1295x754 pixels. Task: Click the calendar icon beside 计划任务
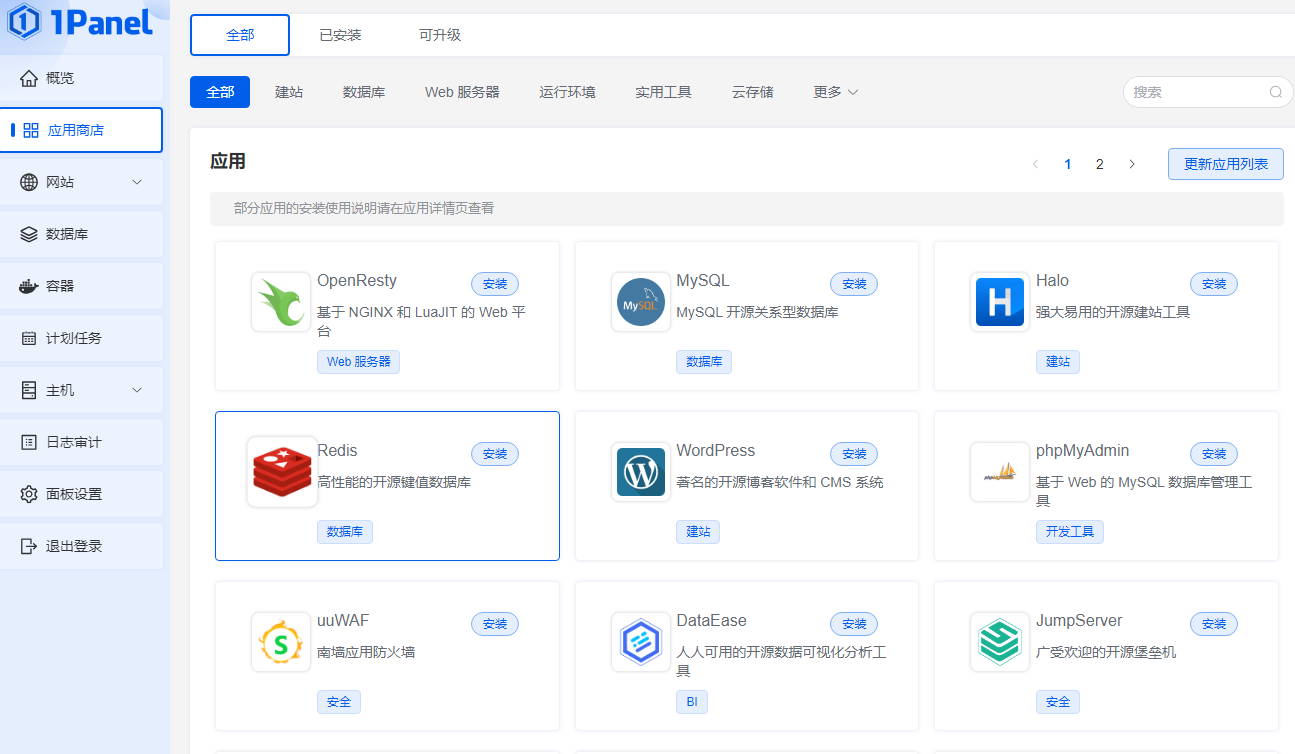(29, 338)
